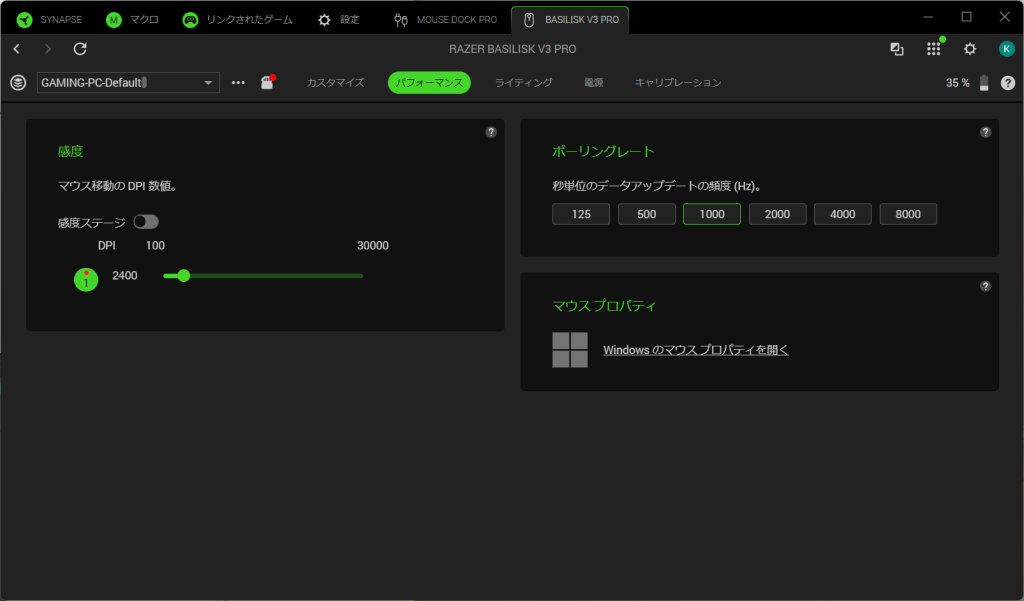Open the three-dot profile options menu

click(x=238, y=83)
